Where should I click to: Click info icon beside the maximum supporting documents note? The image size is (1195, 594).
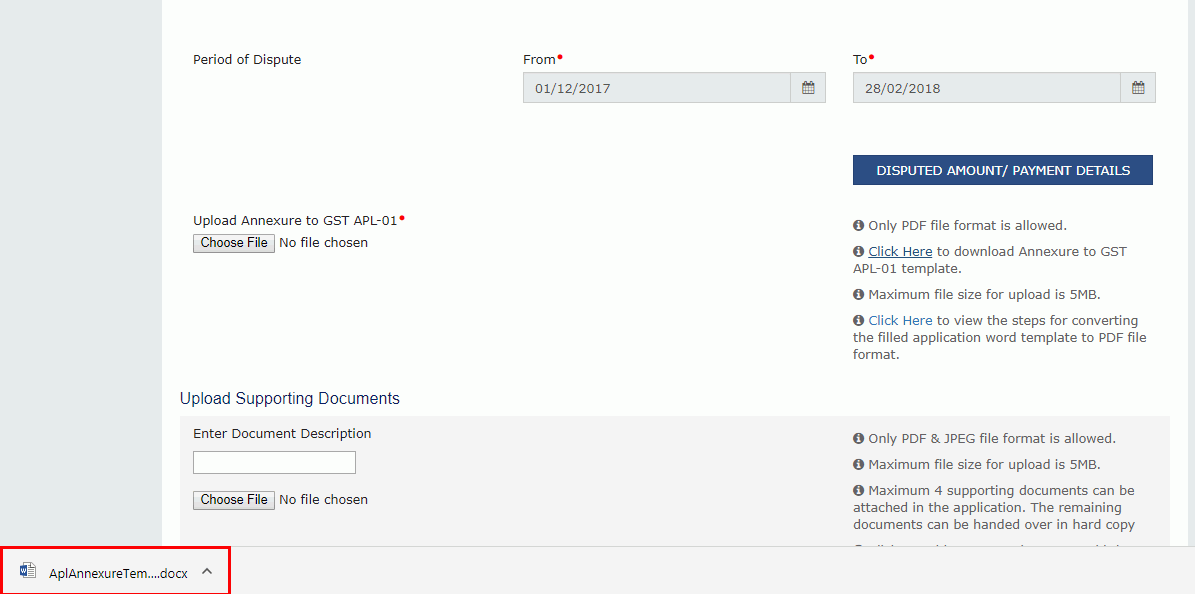point(857,490)
